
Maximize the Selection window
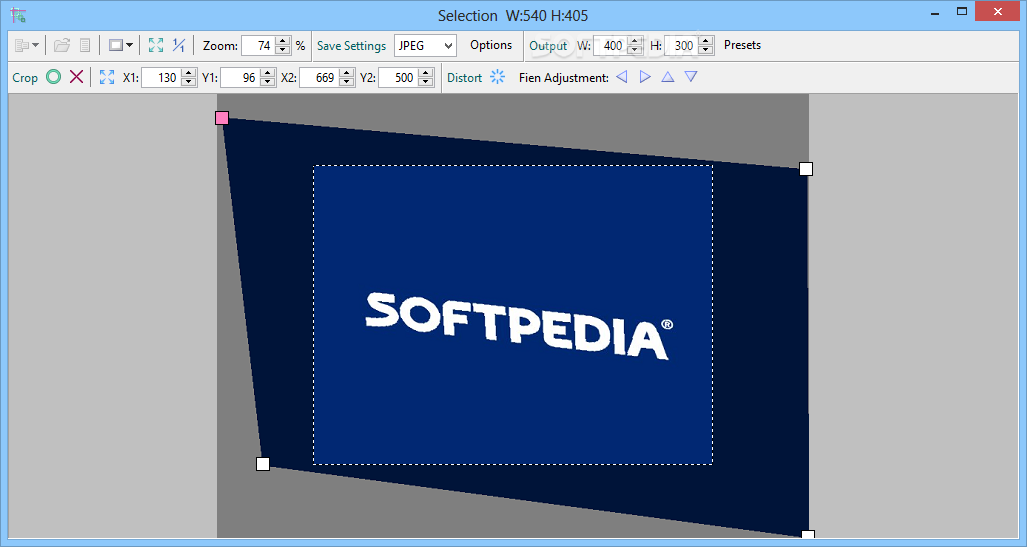coord(962,11)
